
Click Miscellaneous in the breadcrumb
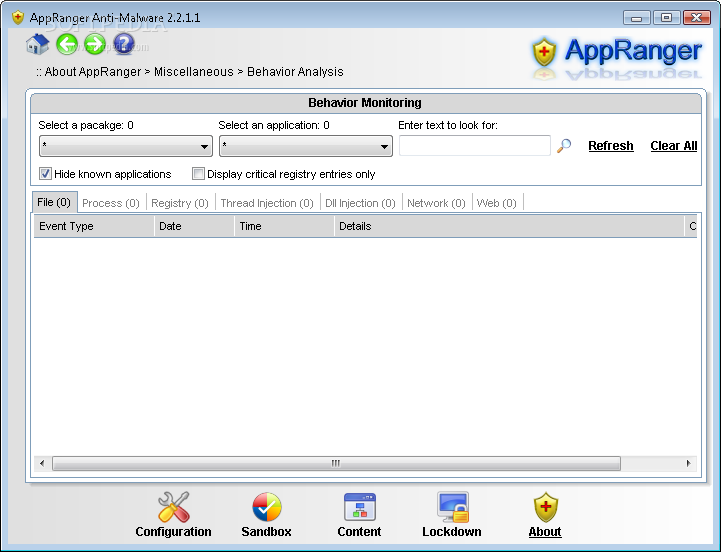pos(194,72)
